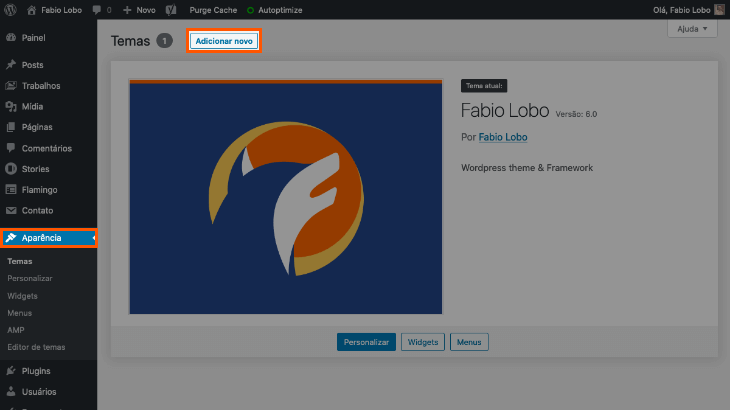
Task: Click the Posts pin icon in sidebar
Action: pos(11,65)
